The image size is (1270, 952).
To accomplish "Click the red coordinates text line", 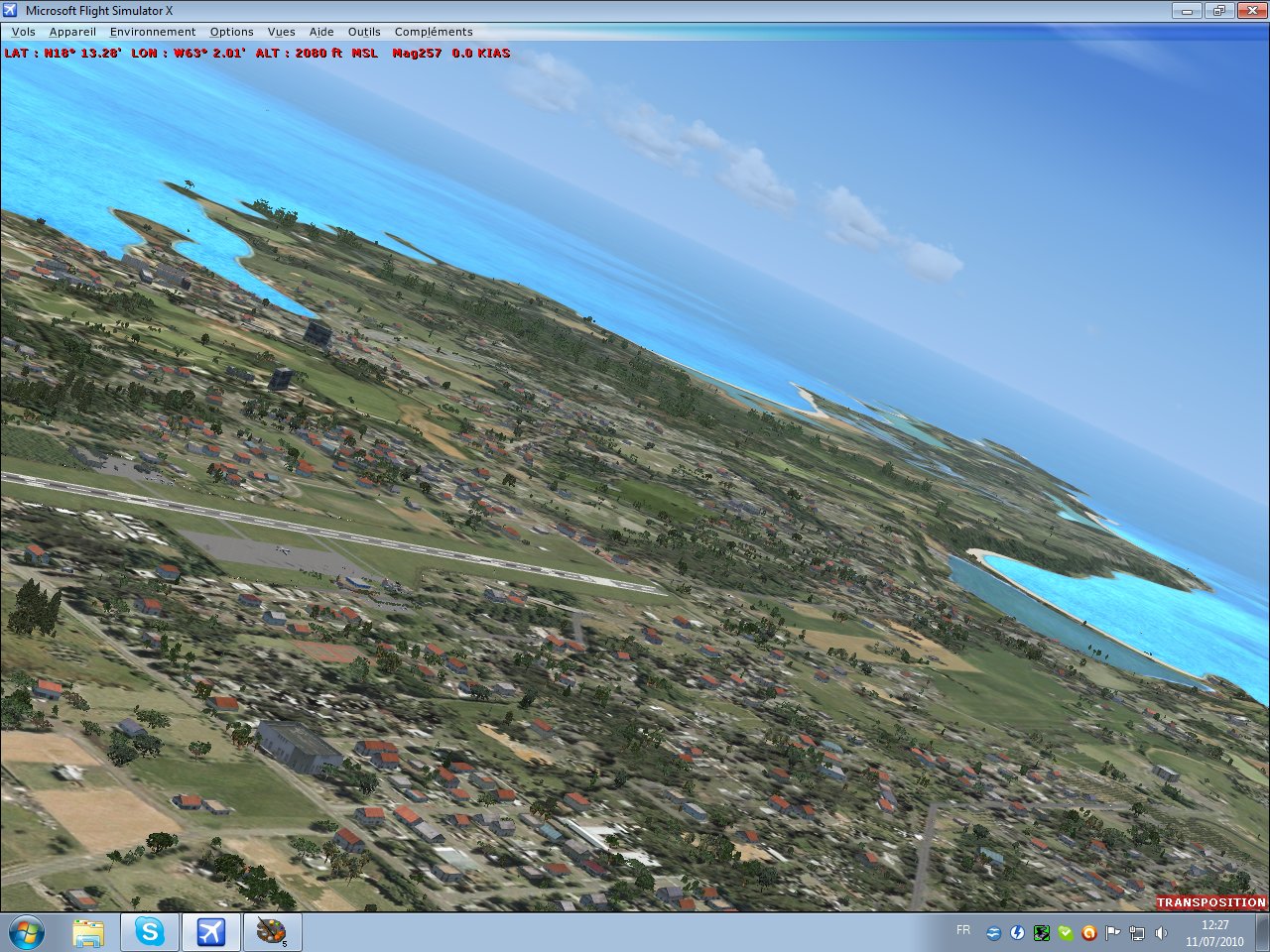I will tap(257, 53).
